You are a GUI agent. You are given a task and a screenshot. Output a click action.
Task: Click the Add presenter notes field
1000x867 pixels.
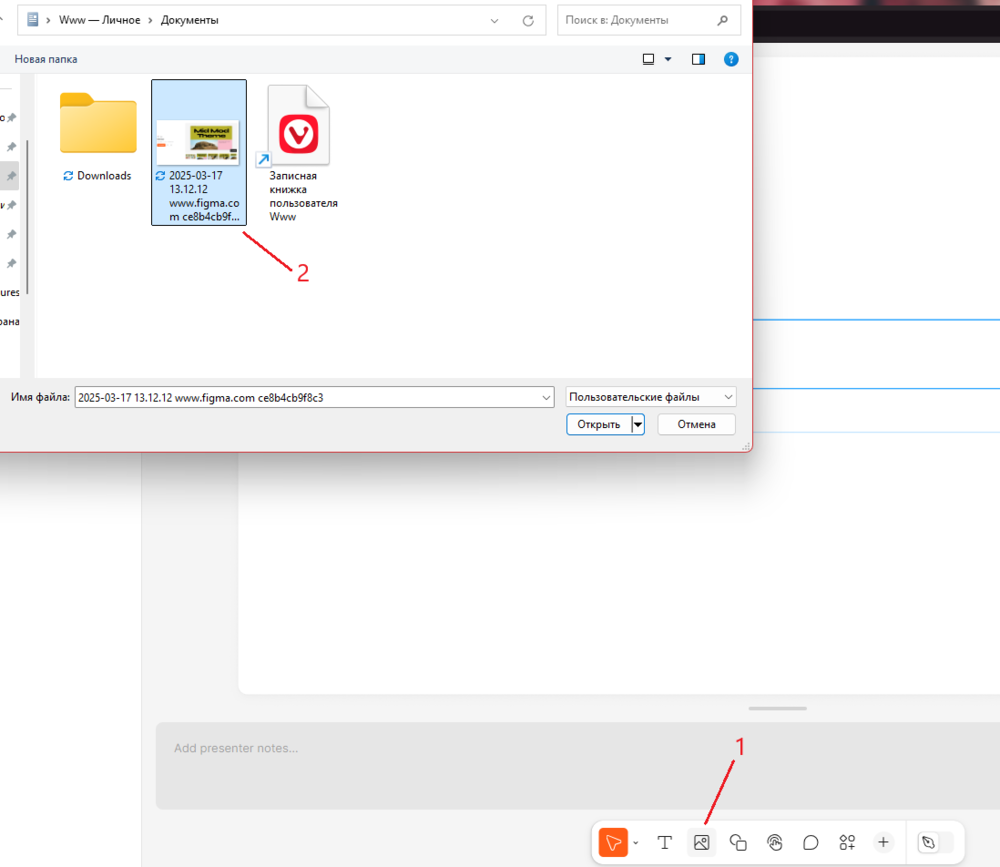(578, 766)
